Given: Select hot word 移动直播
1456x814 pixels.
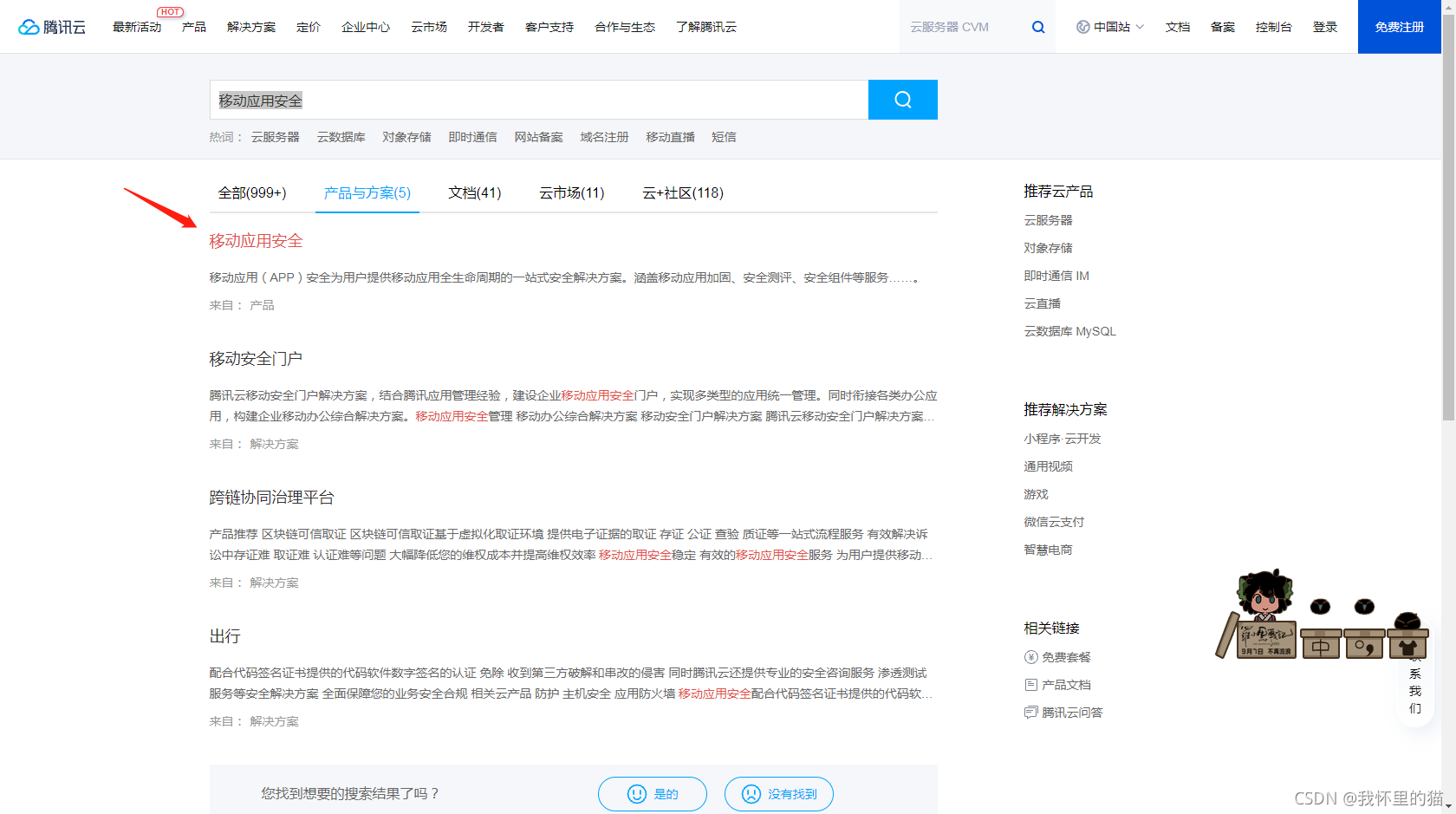Looking at the screenshot, I should pos(671,137).
